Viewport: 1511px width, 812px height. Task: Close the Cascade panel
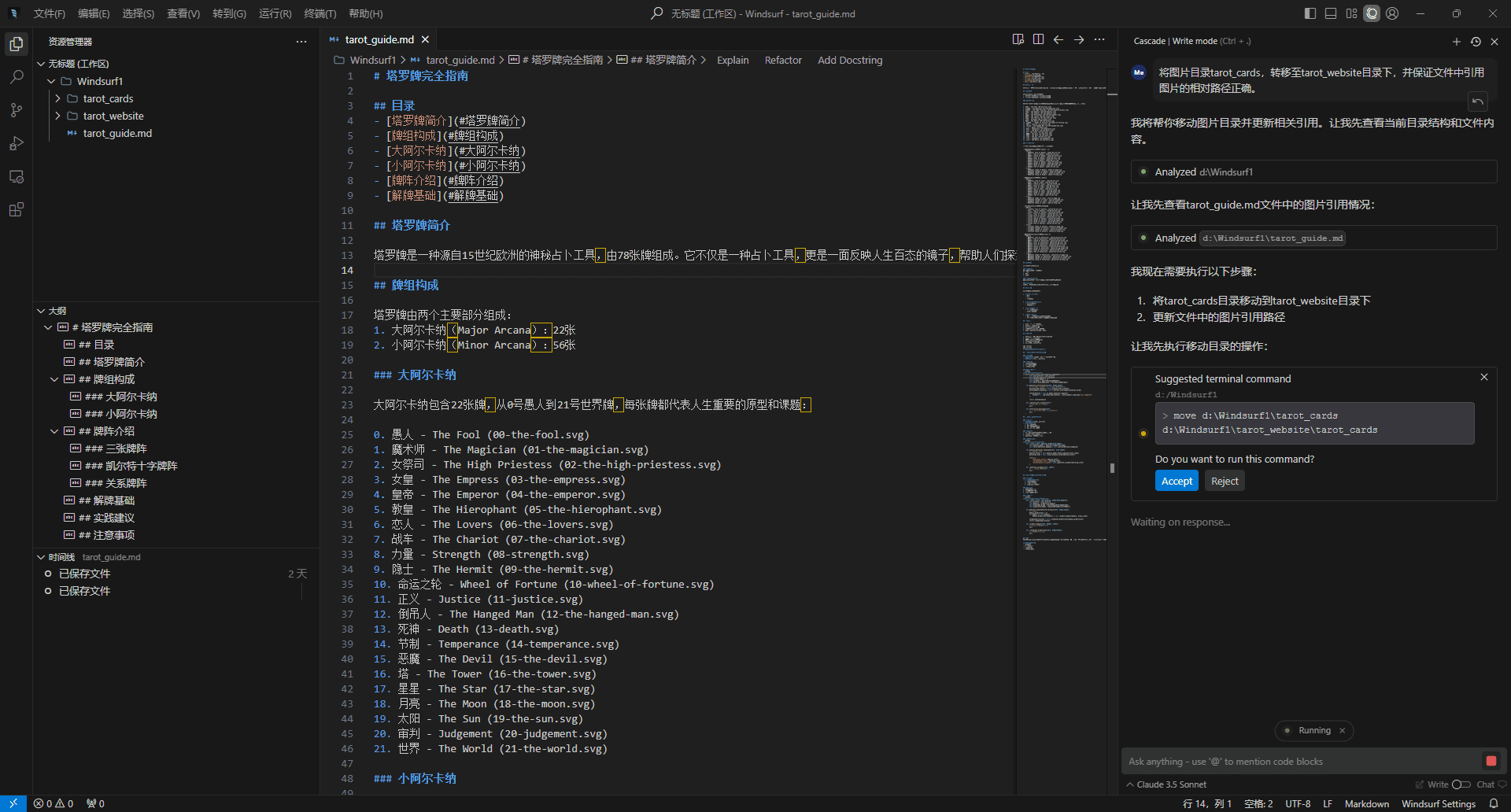click(1494, 41)
